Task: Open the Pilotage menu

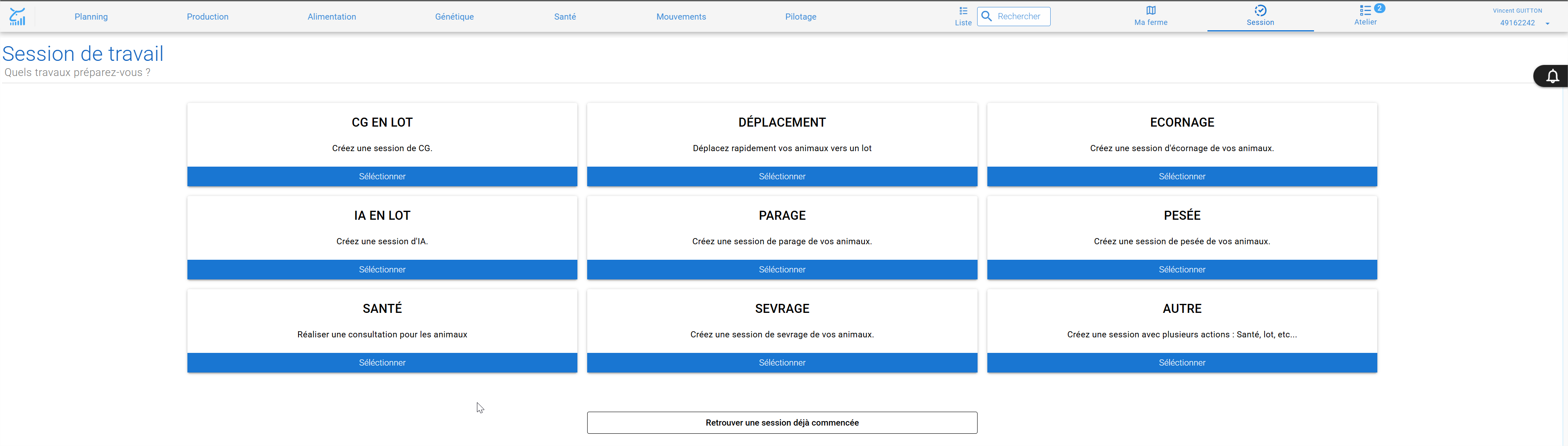Action: click(x=800, y=16)
